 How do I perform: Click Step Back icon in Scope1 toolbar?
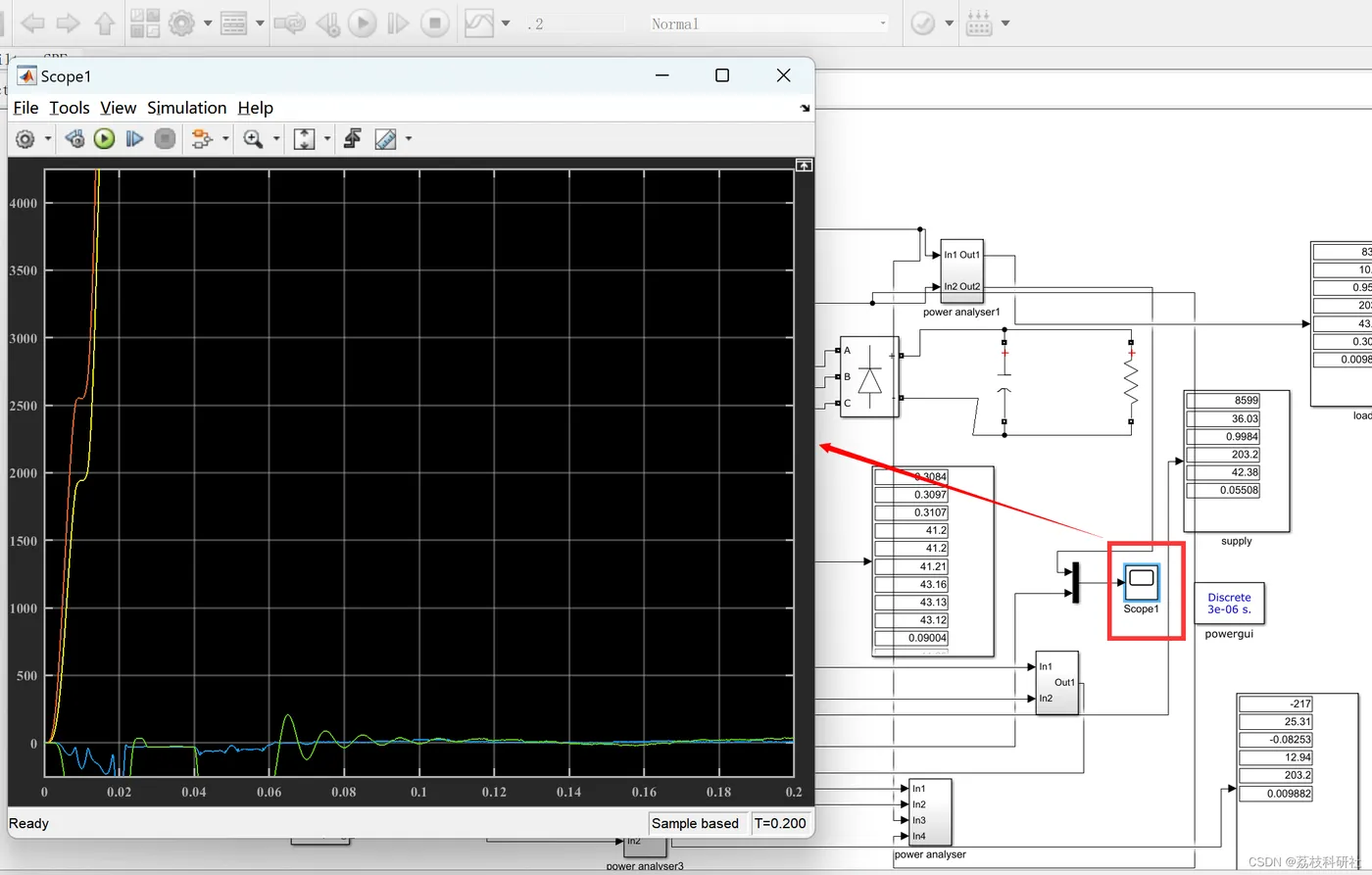(x=74, y=139)
